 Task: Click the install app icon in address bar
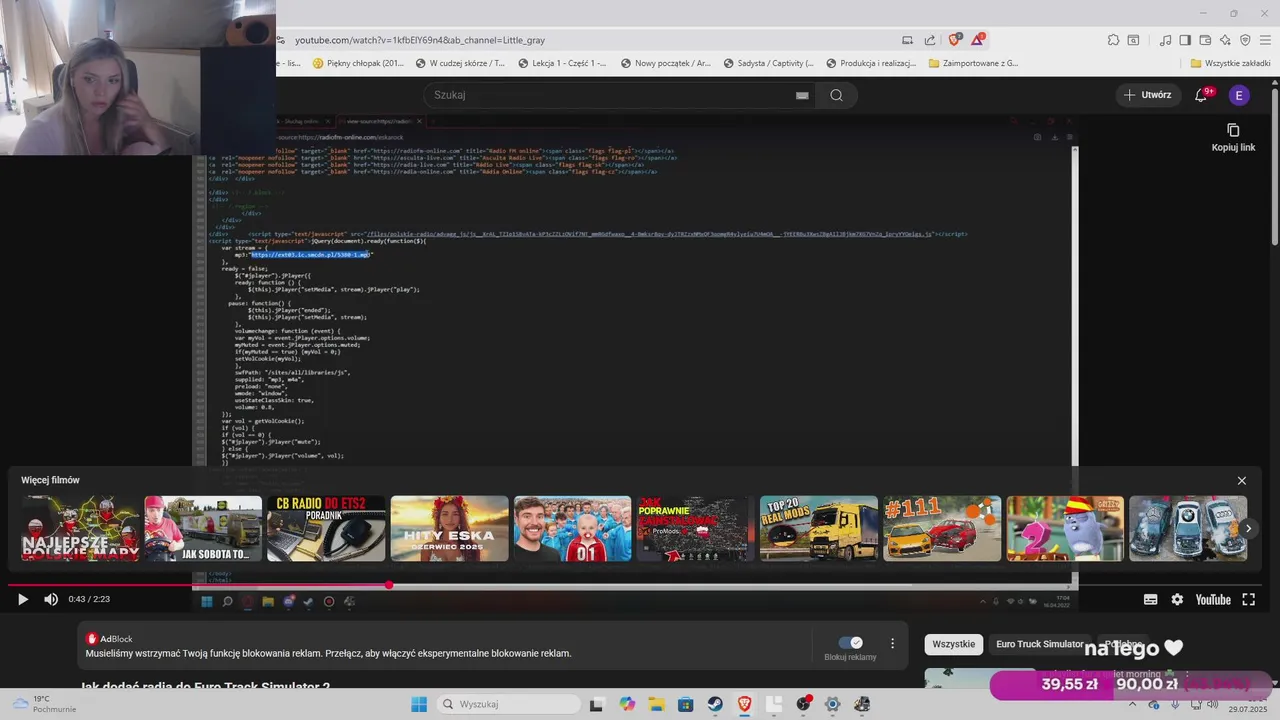907,40
